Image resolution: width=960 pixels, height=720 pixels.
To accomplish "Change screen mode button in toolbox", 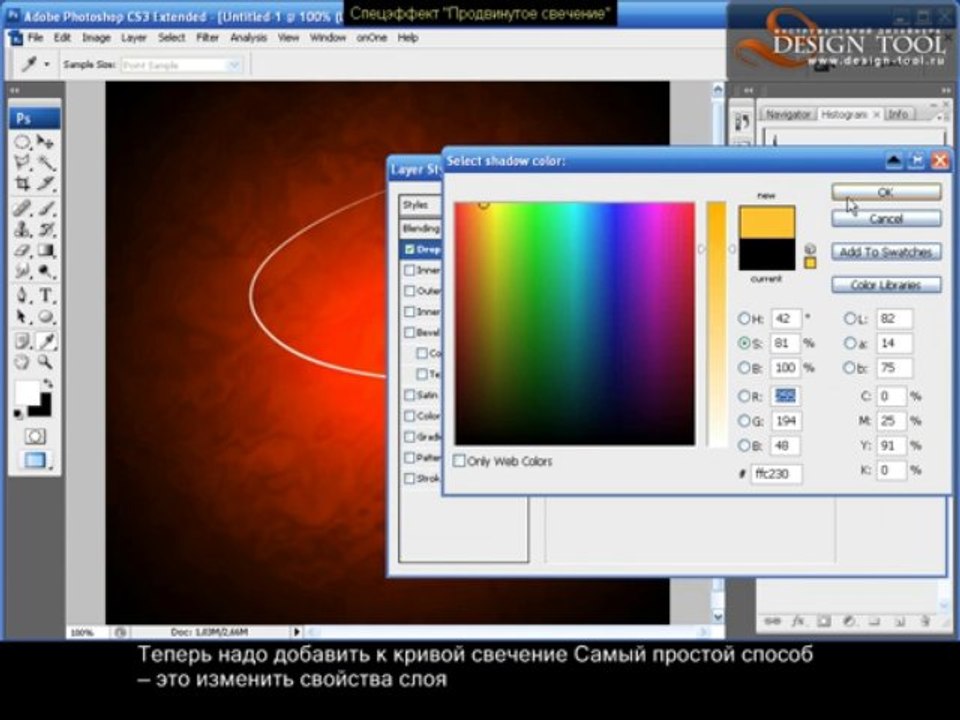I will click(35, 460).
